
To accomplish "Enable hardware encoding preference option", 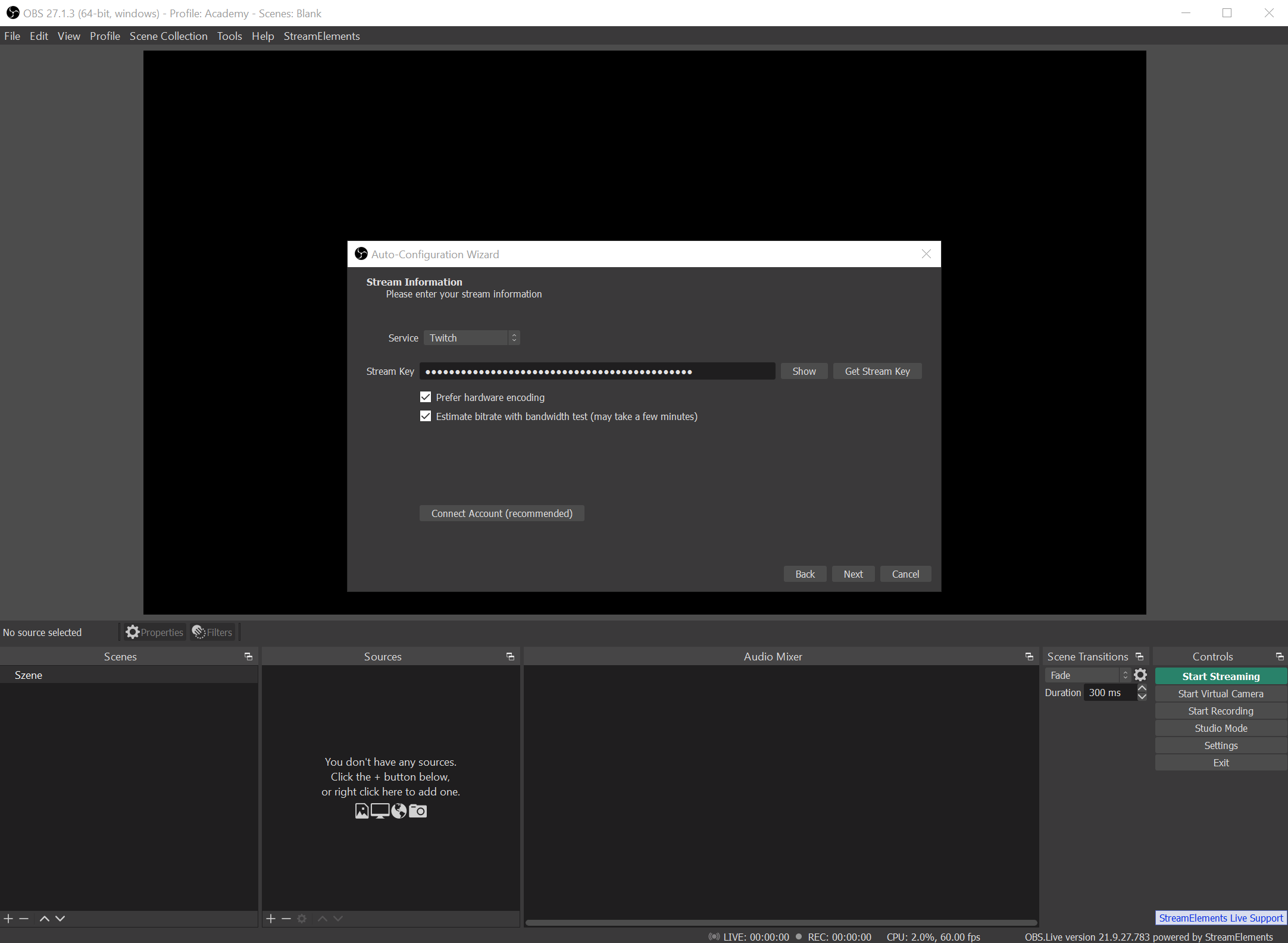I will coord(425,397).
